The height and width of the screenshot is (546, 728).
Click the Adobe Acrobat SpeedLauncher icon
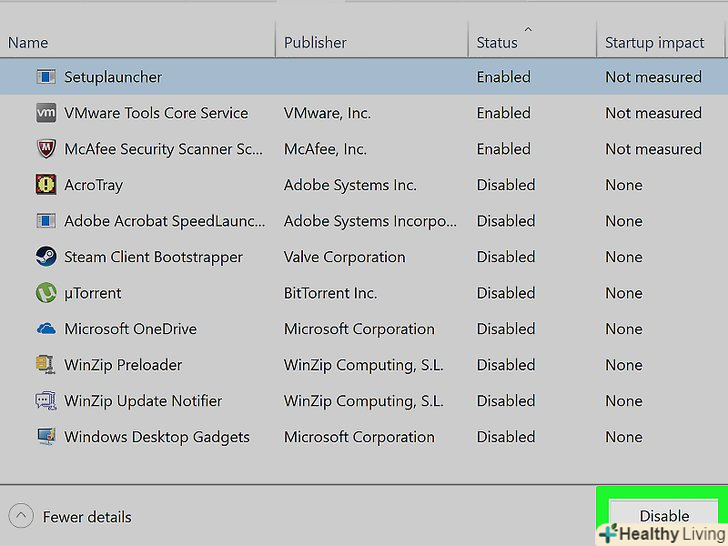coord(46,221)
